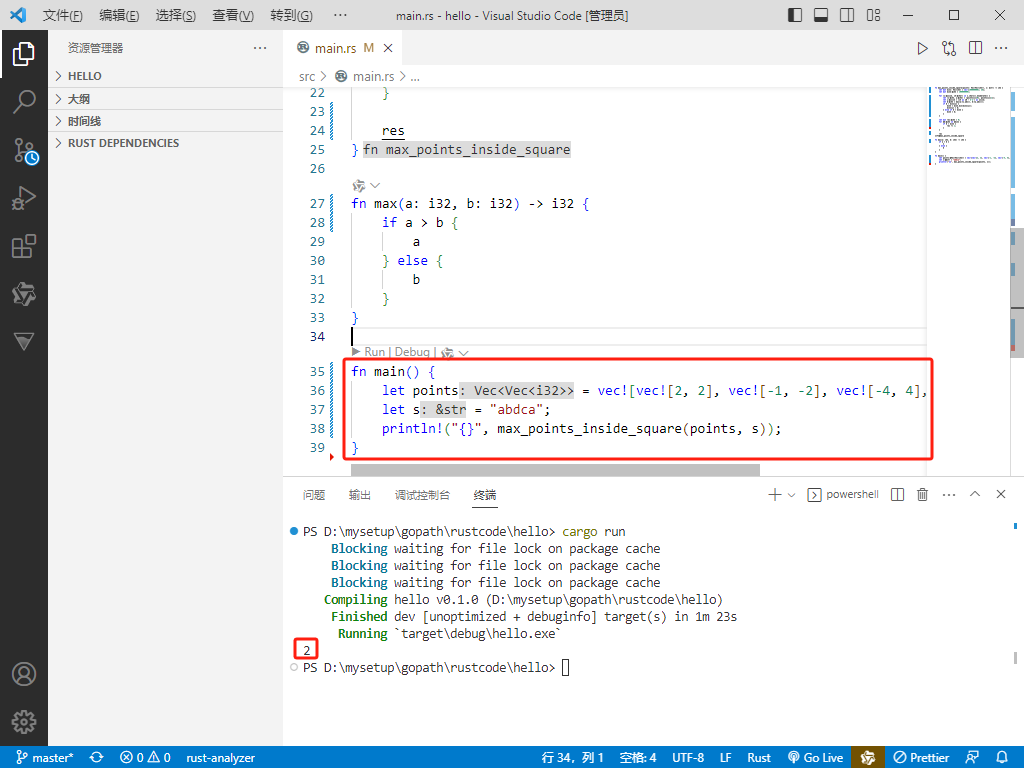Show more menus via title bar ellipsis
This screenshot has width=1024, height=768.
(340, 15)
